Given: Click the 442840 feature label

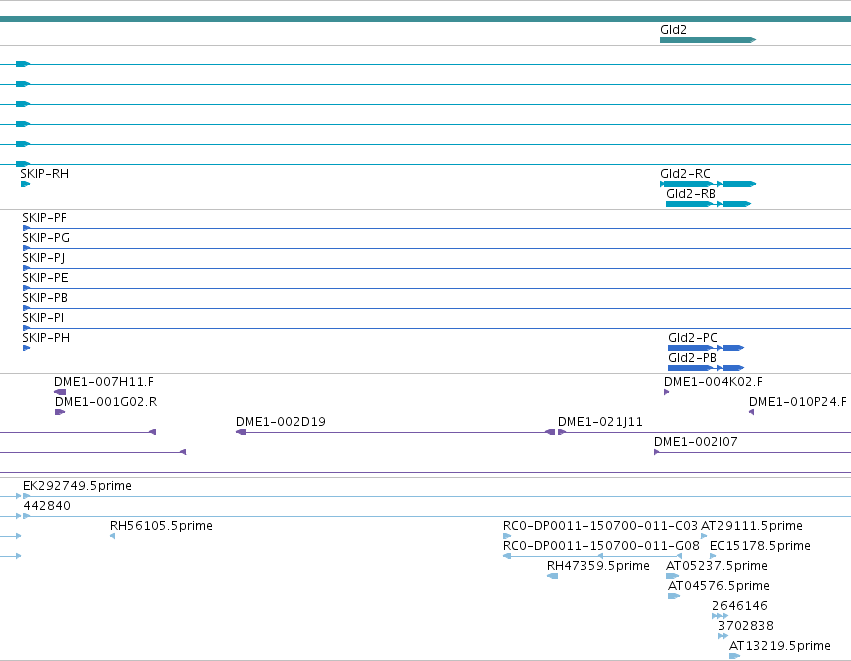Looking at the screenshot, I should point(47,506).
